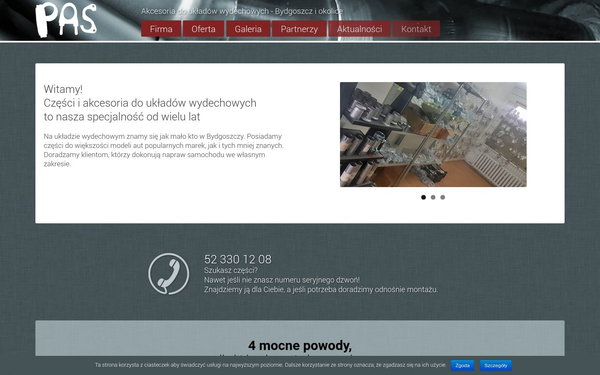
Task: Open cookie details via Szczegóły button
Action: pos(496,365)
